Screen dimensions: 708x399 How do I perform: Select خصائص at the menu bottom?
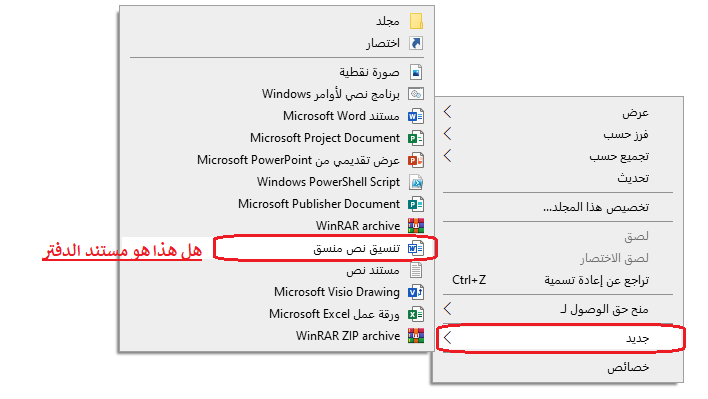click(559, 367)
